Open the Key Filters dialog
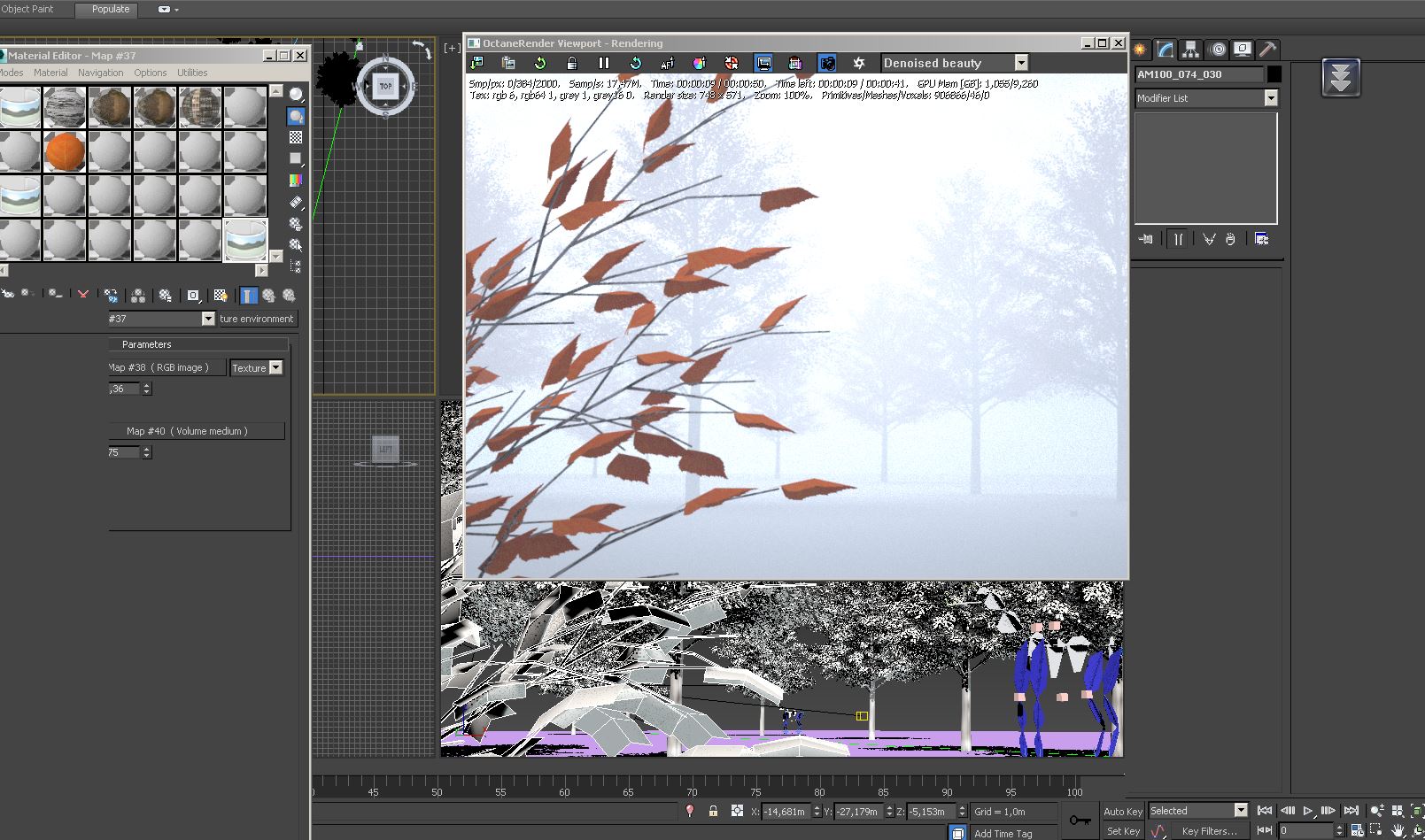This screenshot has height=840, width=1425. coord(1209,831)
